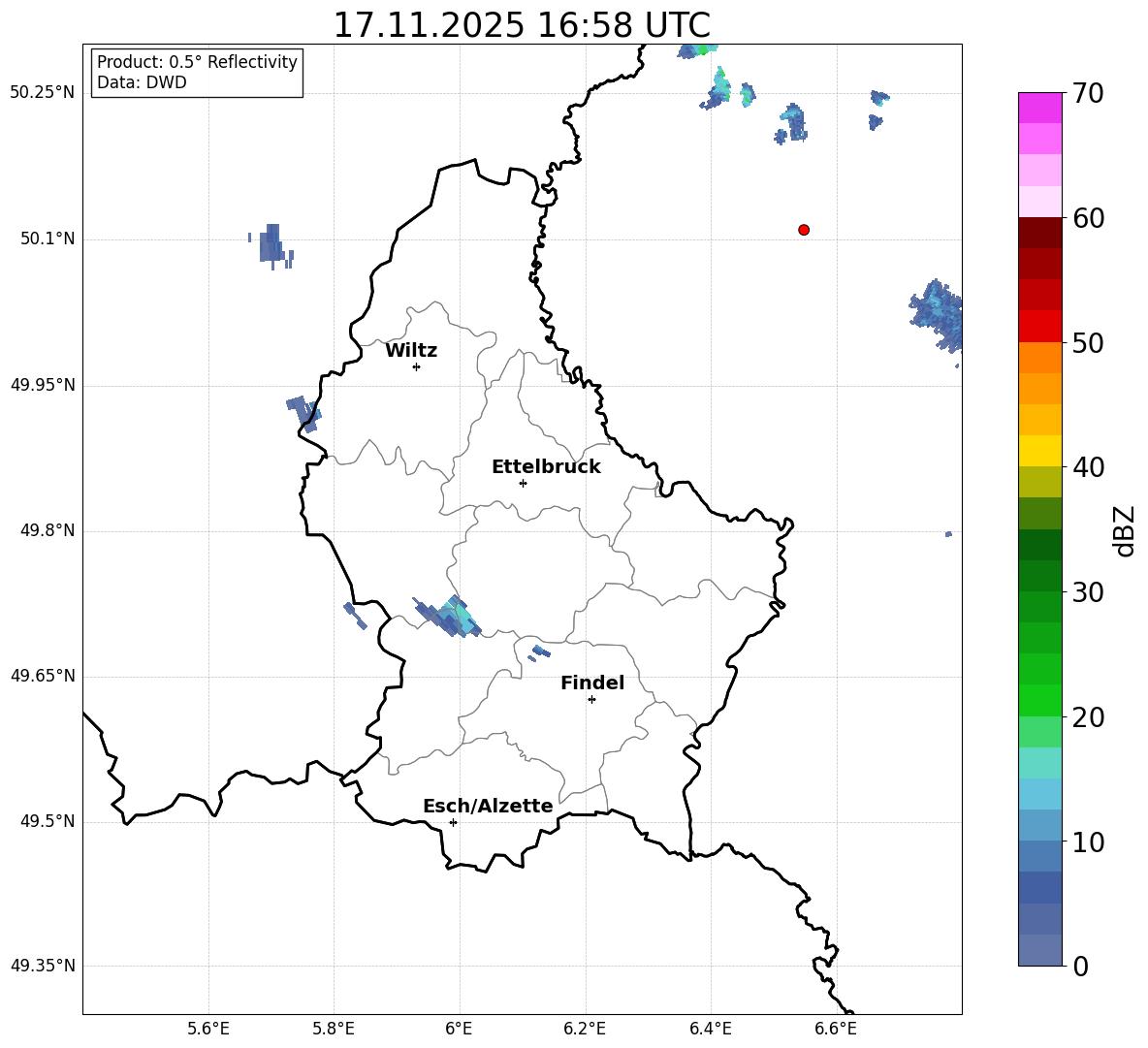1148x1048 pixels.
Task: Click the cross marker below Wiltz
Action: [x=417, y=366]
